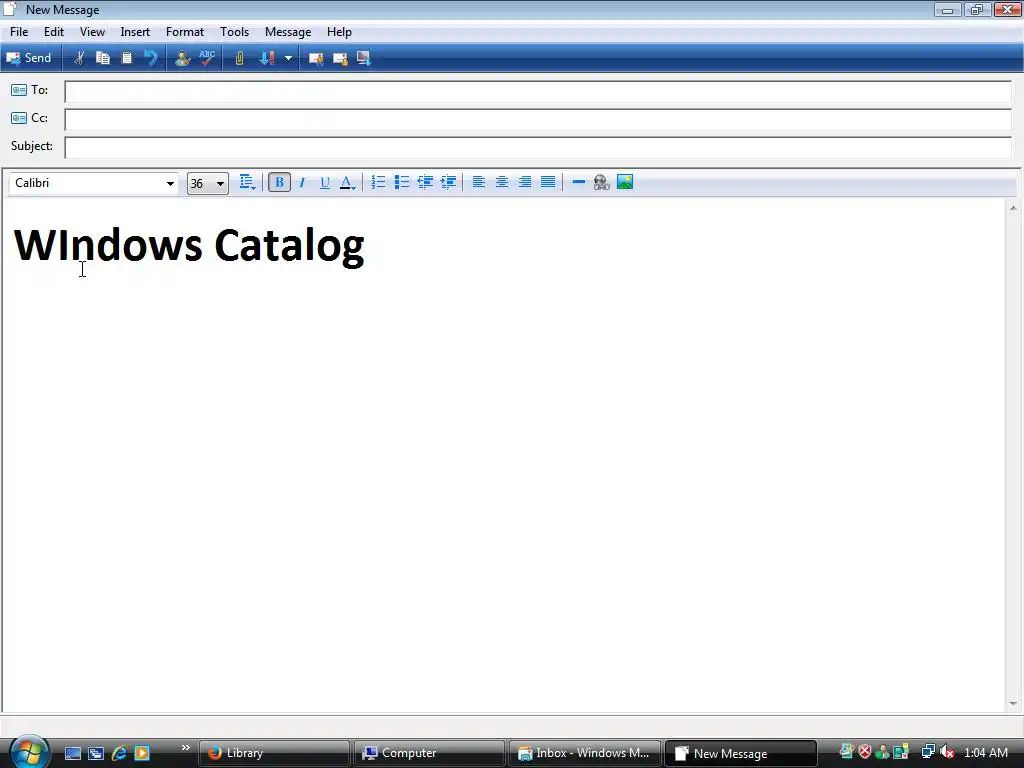
Task: Open address book via Cc: button
Action: 29,118
